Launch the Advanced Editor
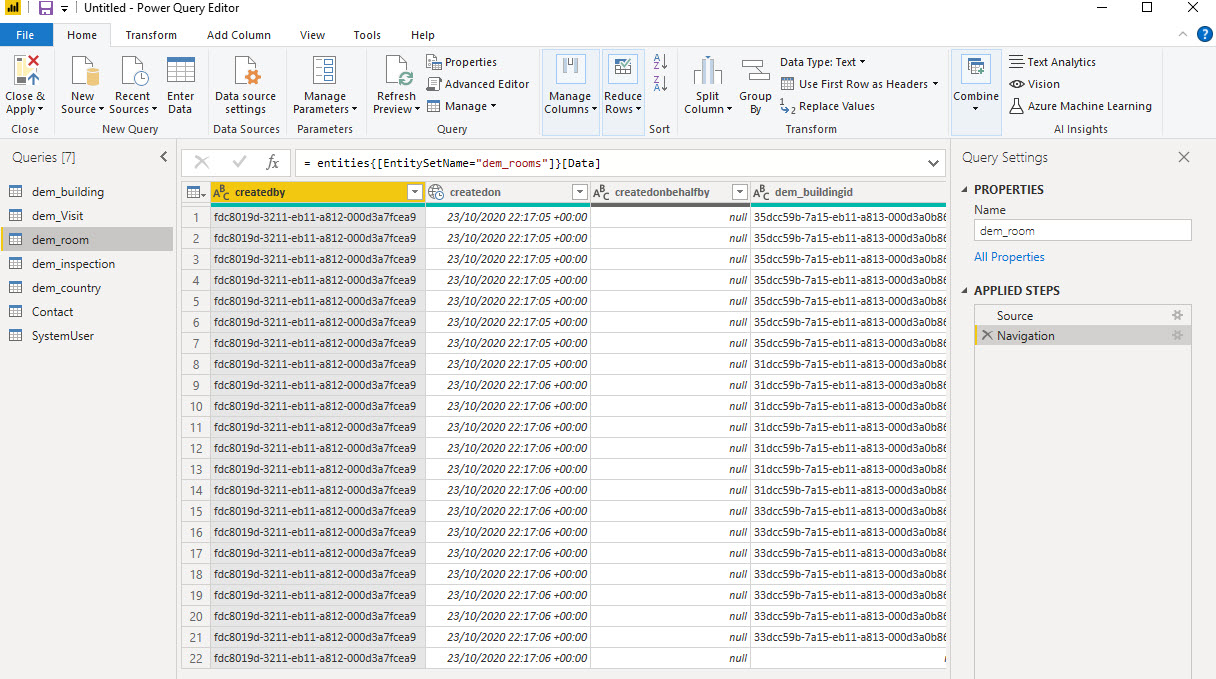Screen dimensions: 1216x679 [x=478, y=84]
